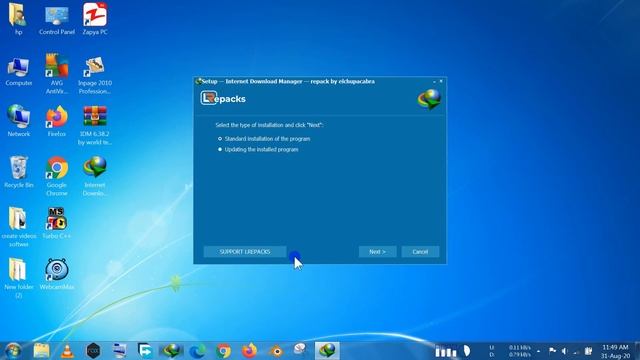640x360 pixels.
Task: Open the Internet Download Manager desktop shortcut
Action: (x=95, y=176)
